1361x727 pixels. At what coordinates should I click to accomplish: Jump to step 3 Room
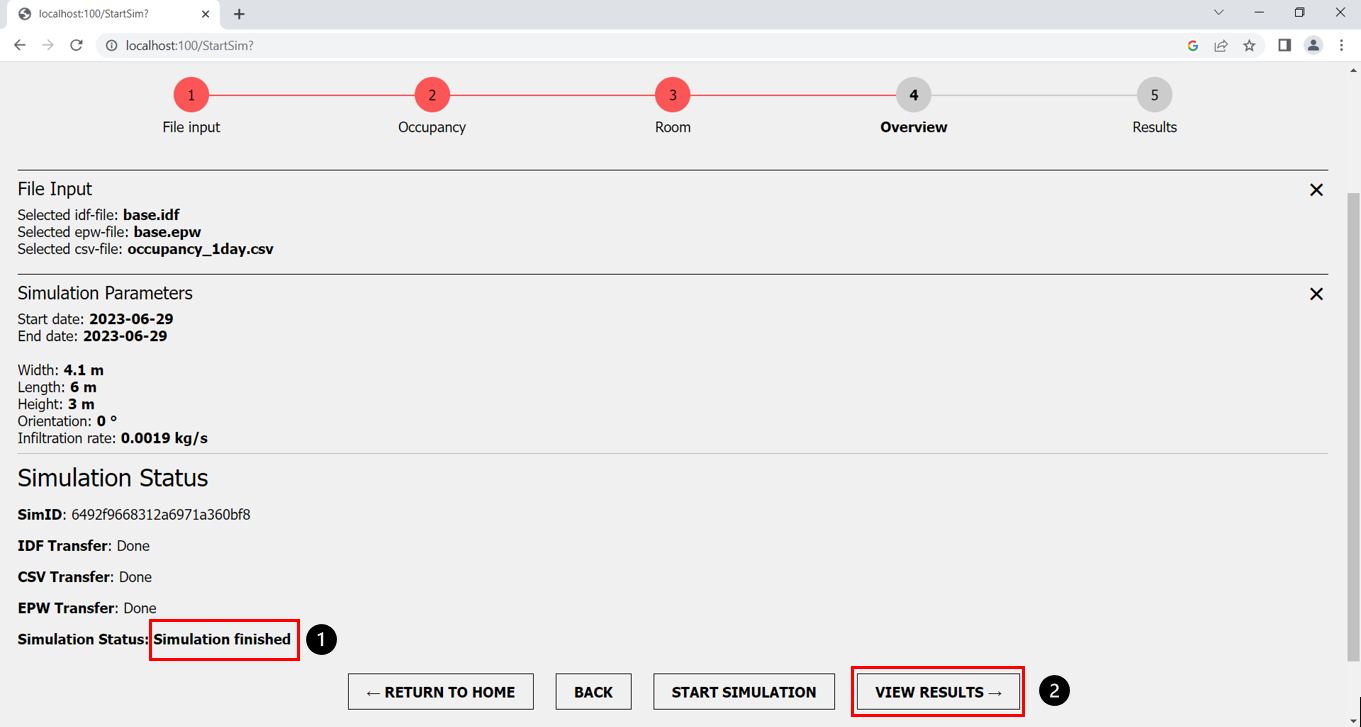673,96
